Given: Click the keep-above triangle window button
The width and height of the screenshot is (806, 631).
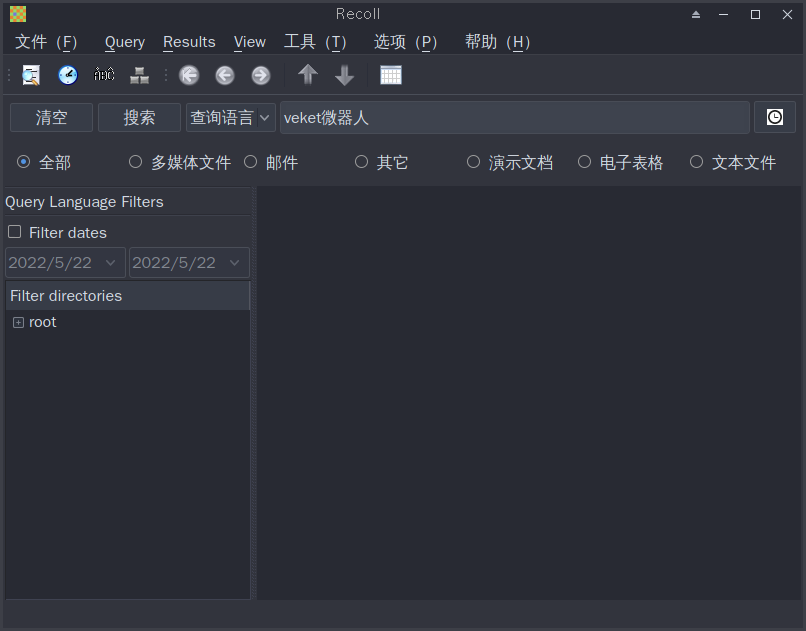Looking at the screenshot, I should coord(696,14).
